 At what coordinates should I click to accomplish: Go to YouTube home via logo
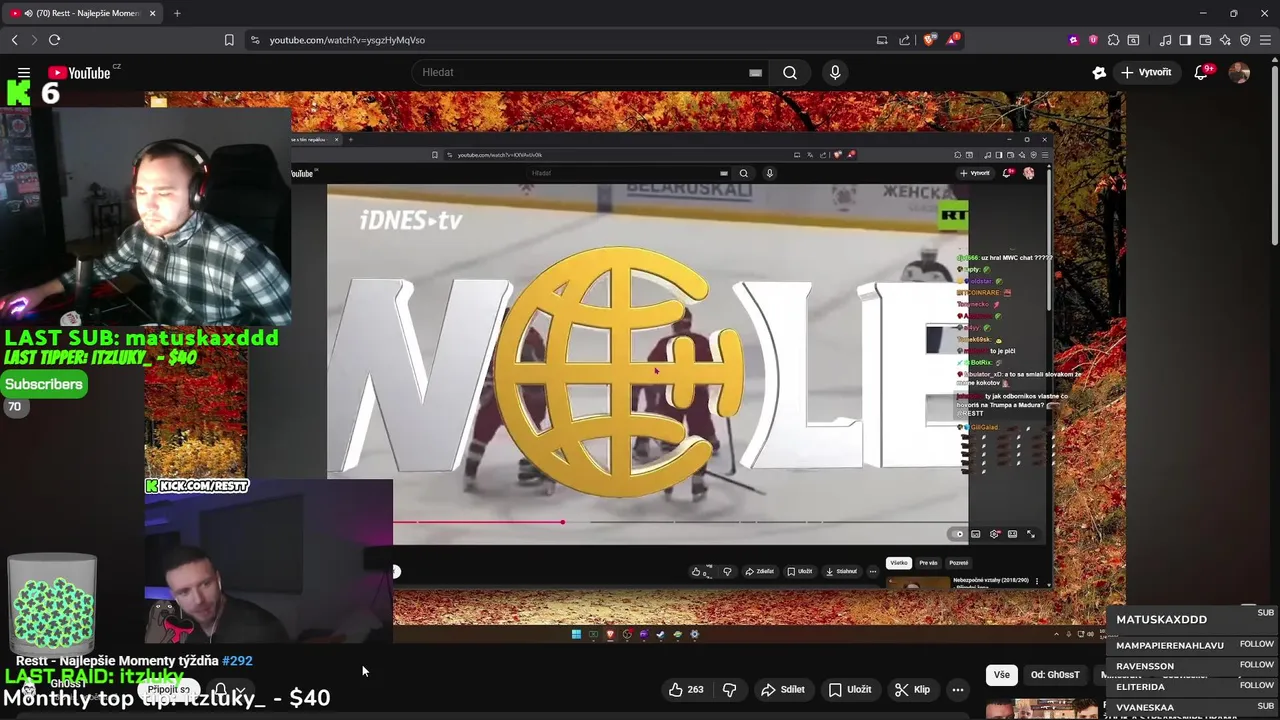(78, 72)
